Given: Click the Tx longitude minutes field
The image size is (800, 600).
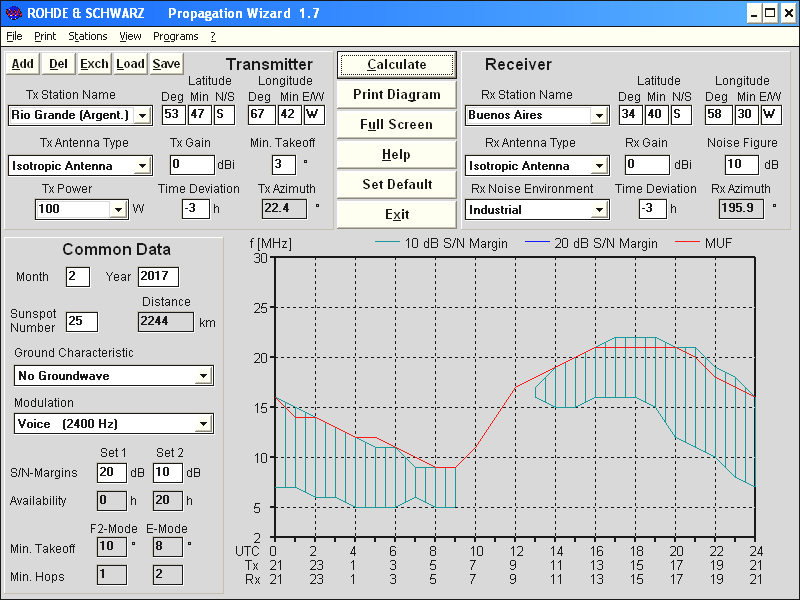Looking at the screenshot, I should (290, 115).
